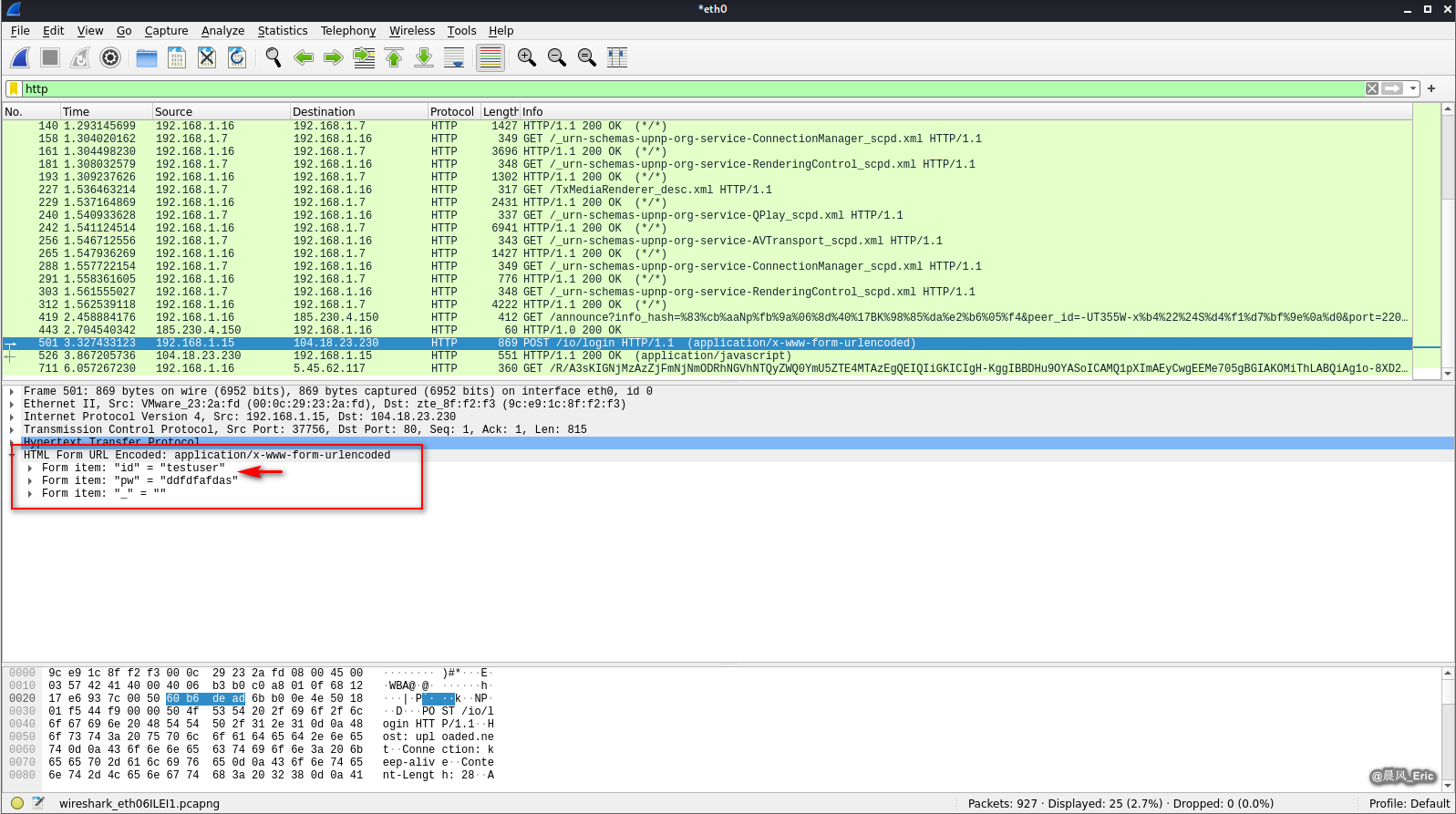Stop the running packet capture

click(x=50, y=57)
